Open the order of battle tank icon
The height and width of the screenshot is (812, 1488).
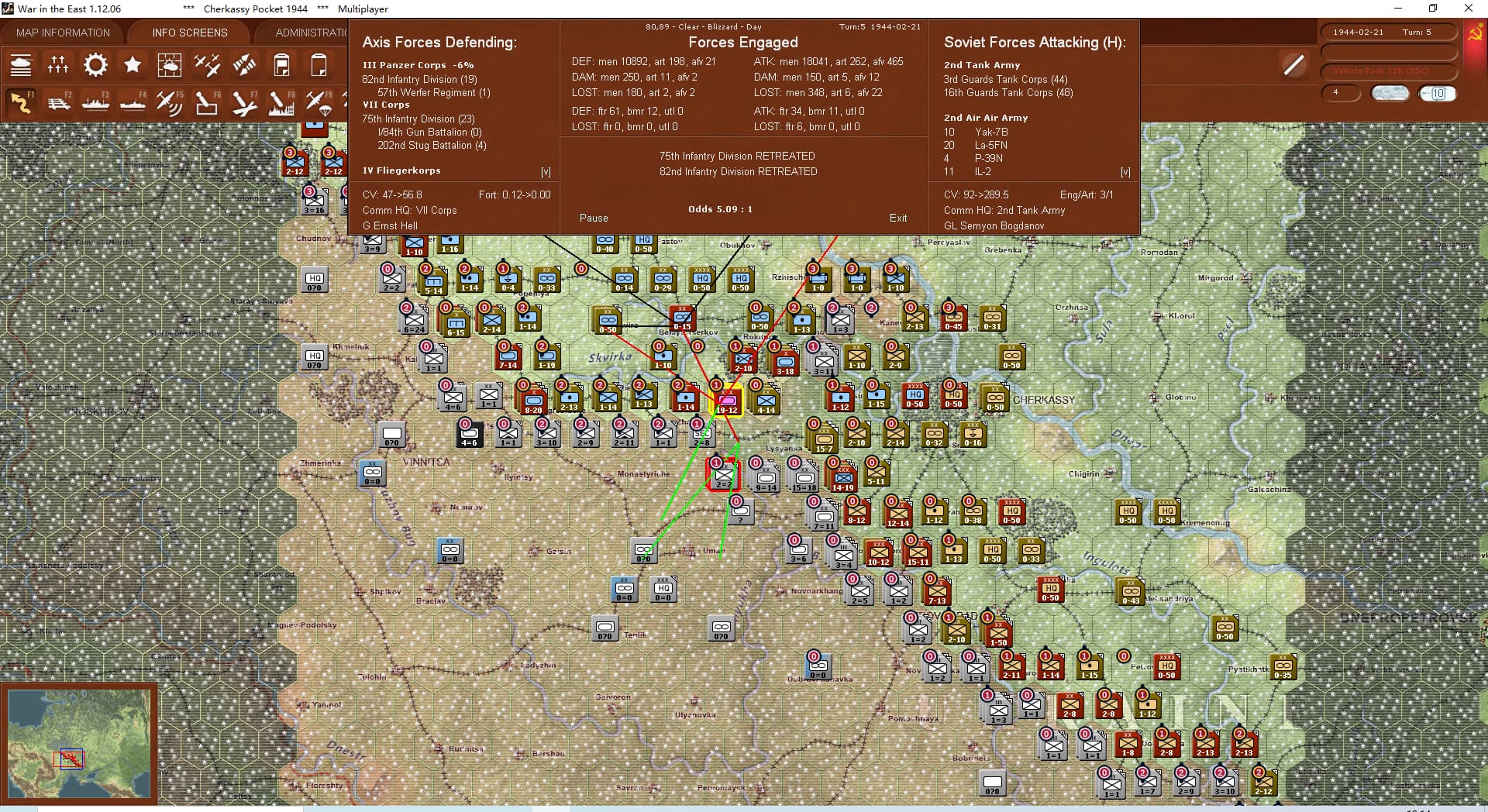21,65
